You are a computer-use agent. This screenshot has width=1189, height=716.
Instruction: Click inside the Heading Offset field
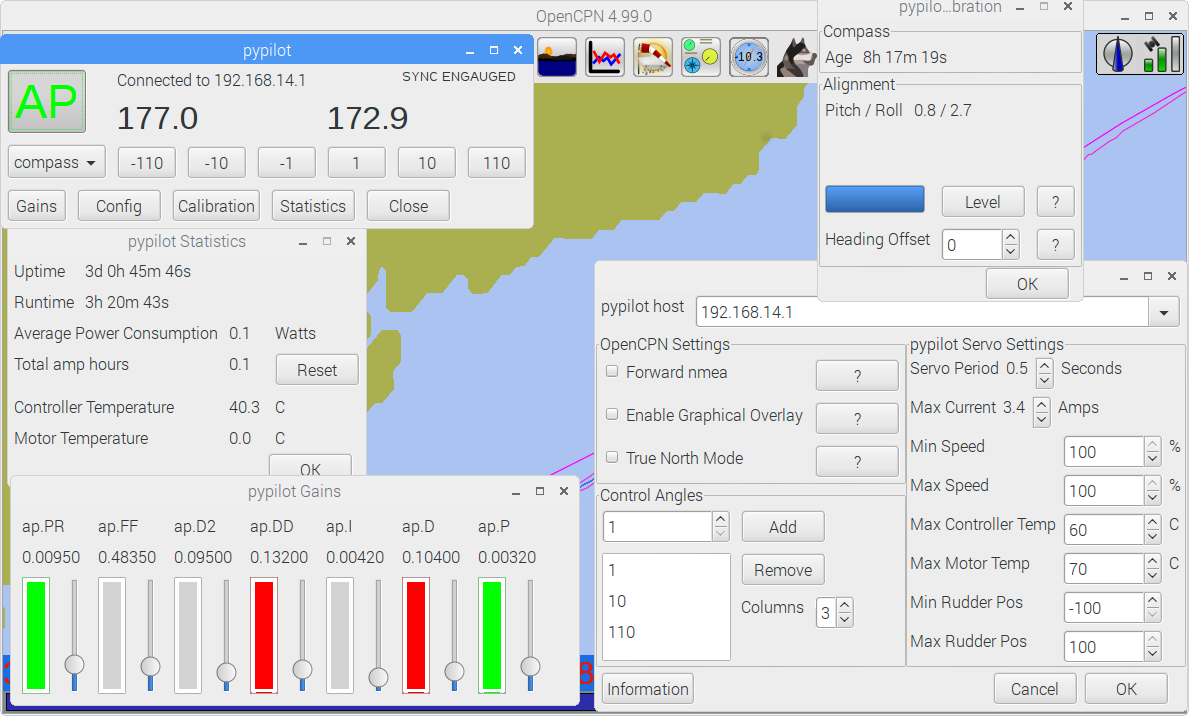point(965,244)
